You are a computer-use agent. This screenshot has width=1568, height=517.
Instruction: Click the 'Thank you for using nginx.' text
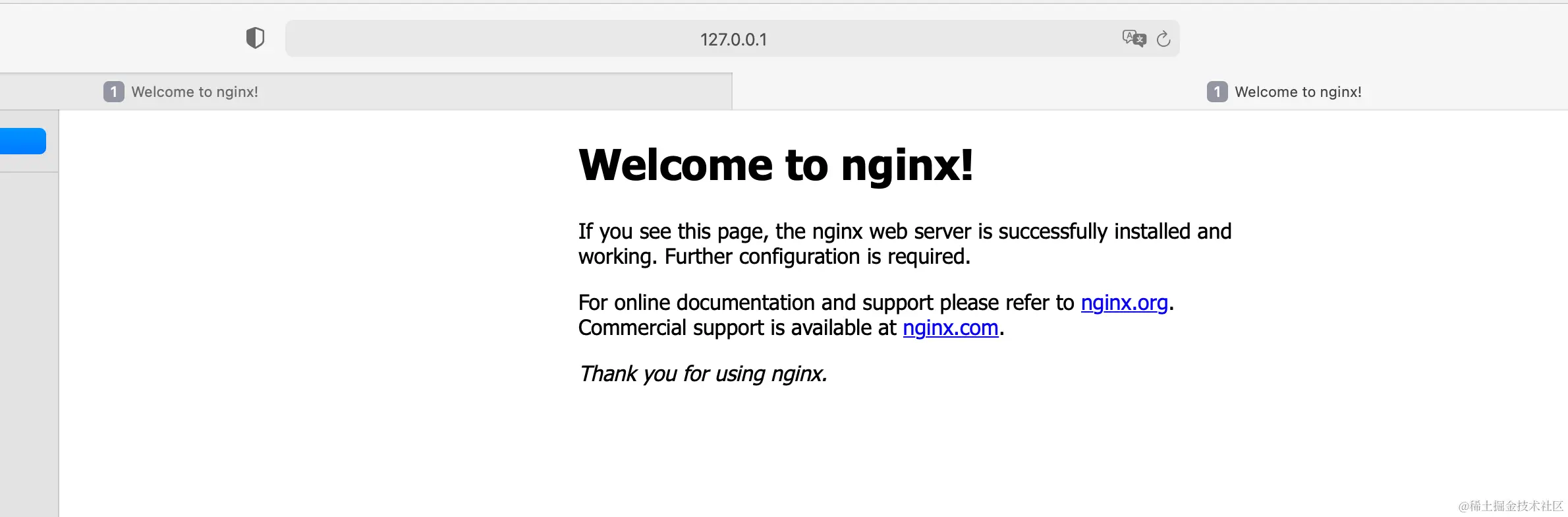point(702,374)
